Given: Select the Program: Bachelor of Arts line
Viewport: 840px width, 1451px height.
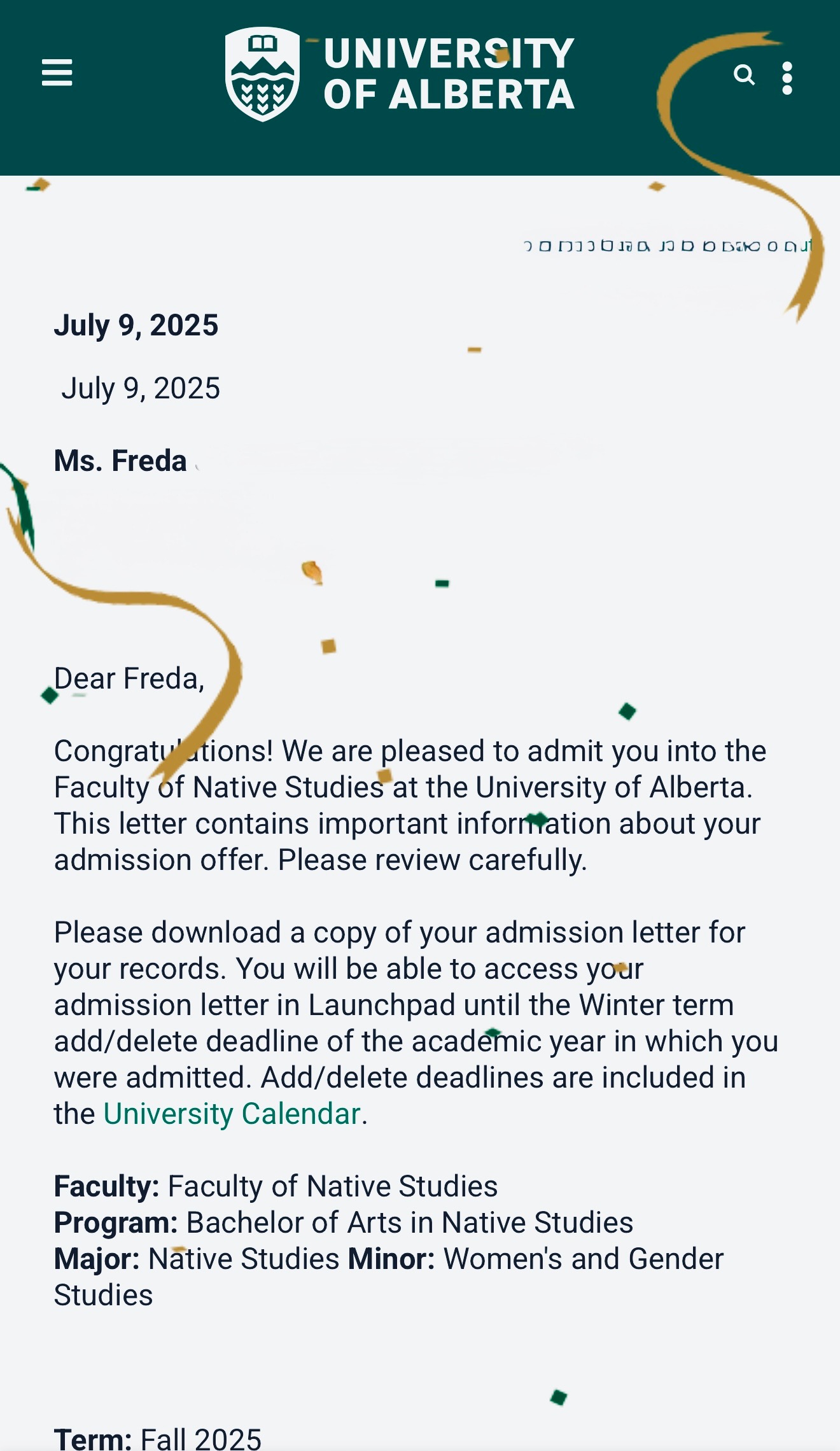Looking at the screenshot, I should click(x=344, y=1223).
